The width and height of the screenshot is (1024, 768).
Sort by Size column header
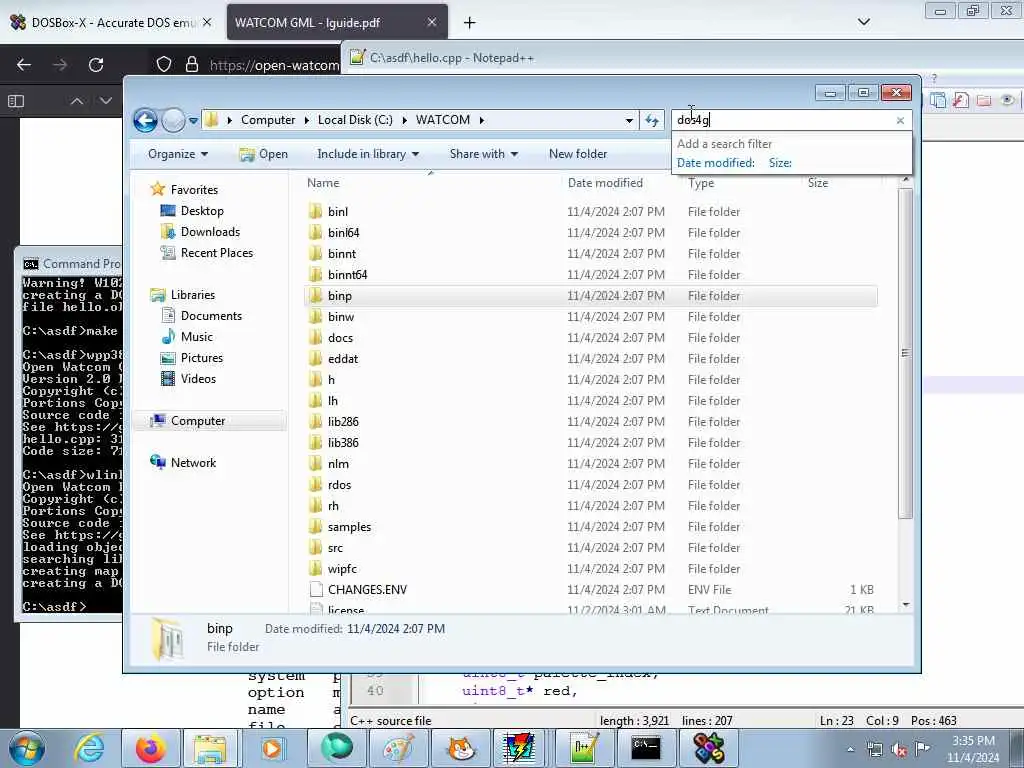(818, 183)
